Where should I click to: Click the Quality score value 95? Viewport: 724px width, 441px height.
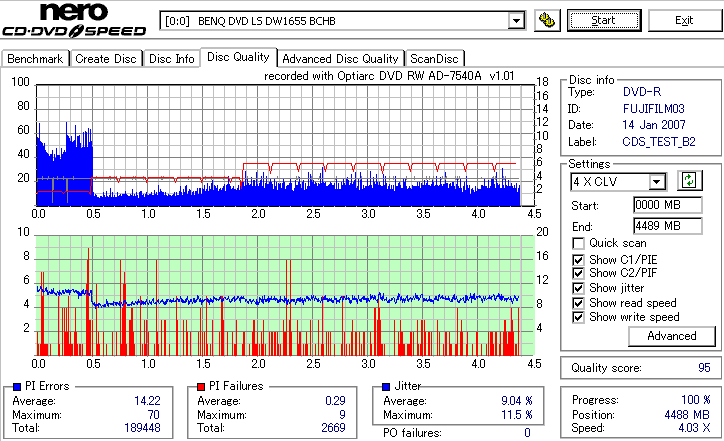coord(704,368)
